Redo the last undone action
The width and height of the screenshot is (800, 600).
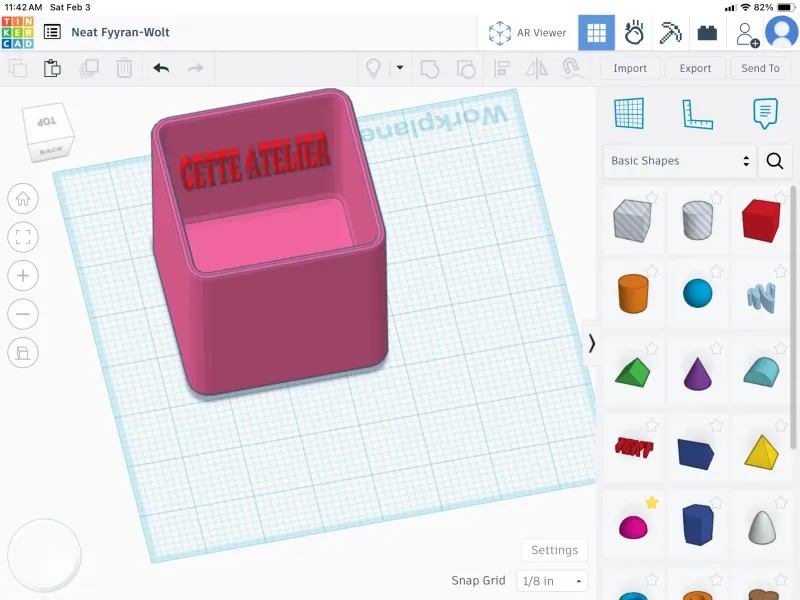195,68
